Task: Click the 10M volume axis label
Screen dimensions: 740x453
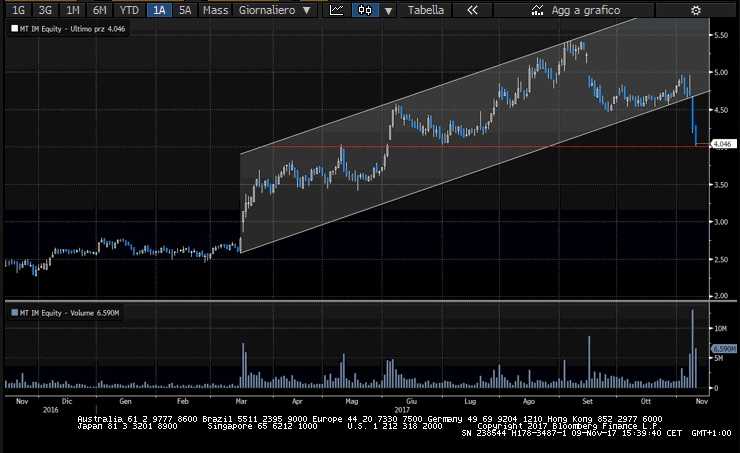Action: pos(720,328)
